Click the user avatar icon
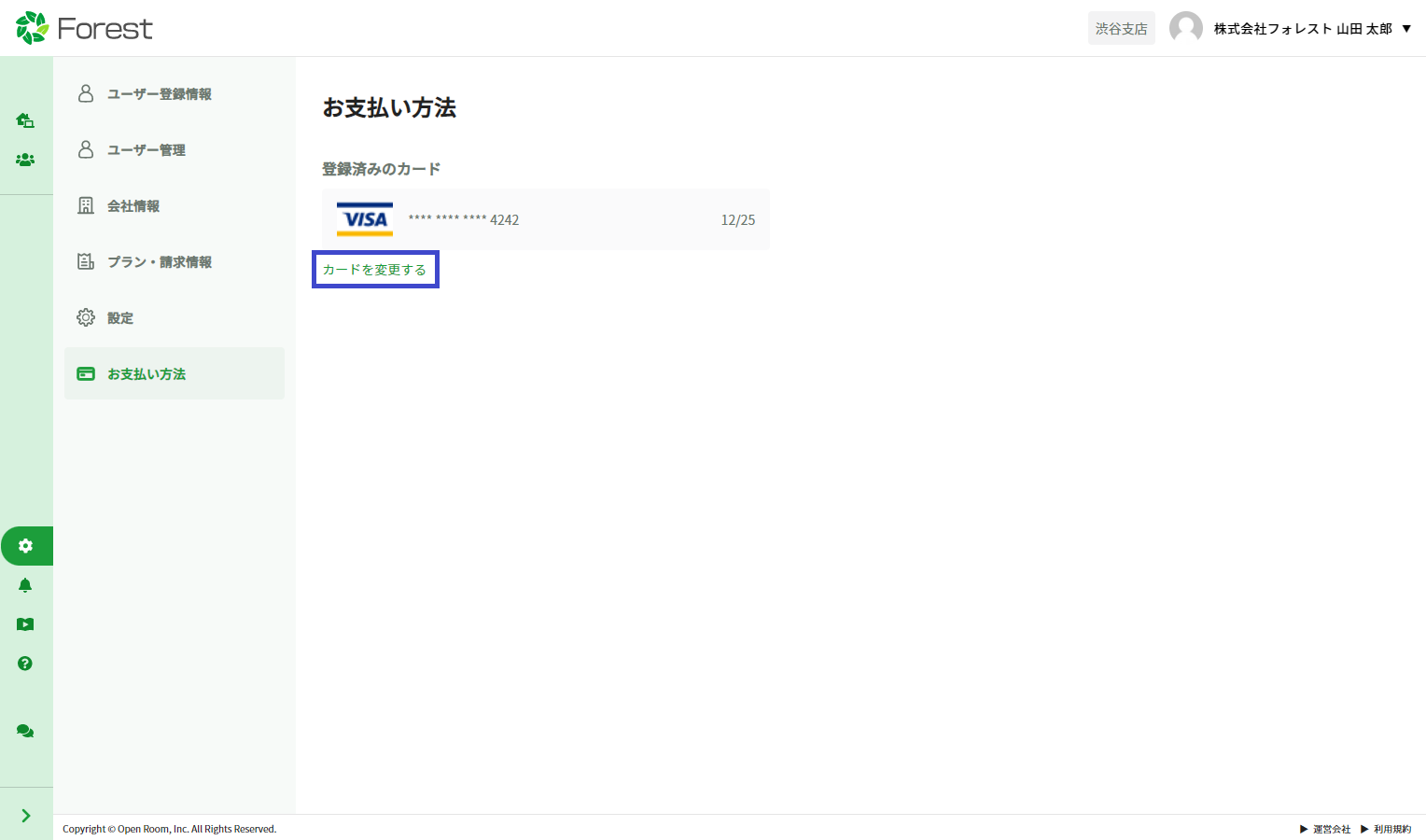 (x=1185, y=28)
